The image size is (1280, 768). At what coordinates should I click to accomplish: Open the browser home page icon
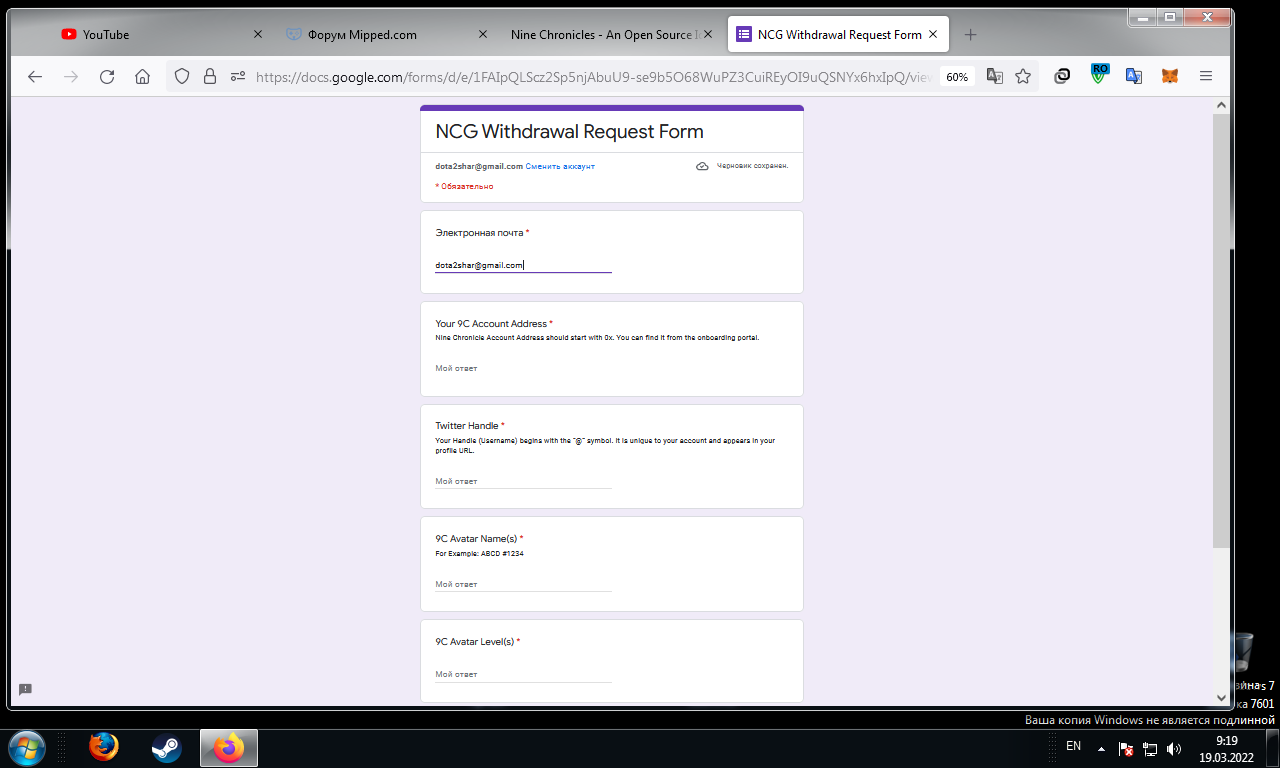(x=143, y=76)
